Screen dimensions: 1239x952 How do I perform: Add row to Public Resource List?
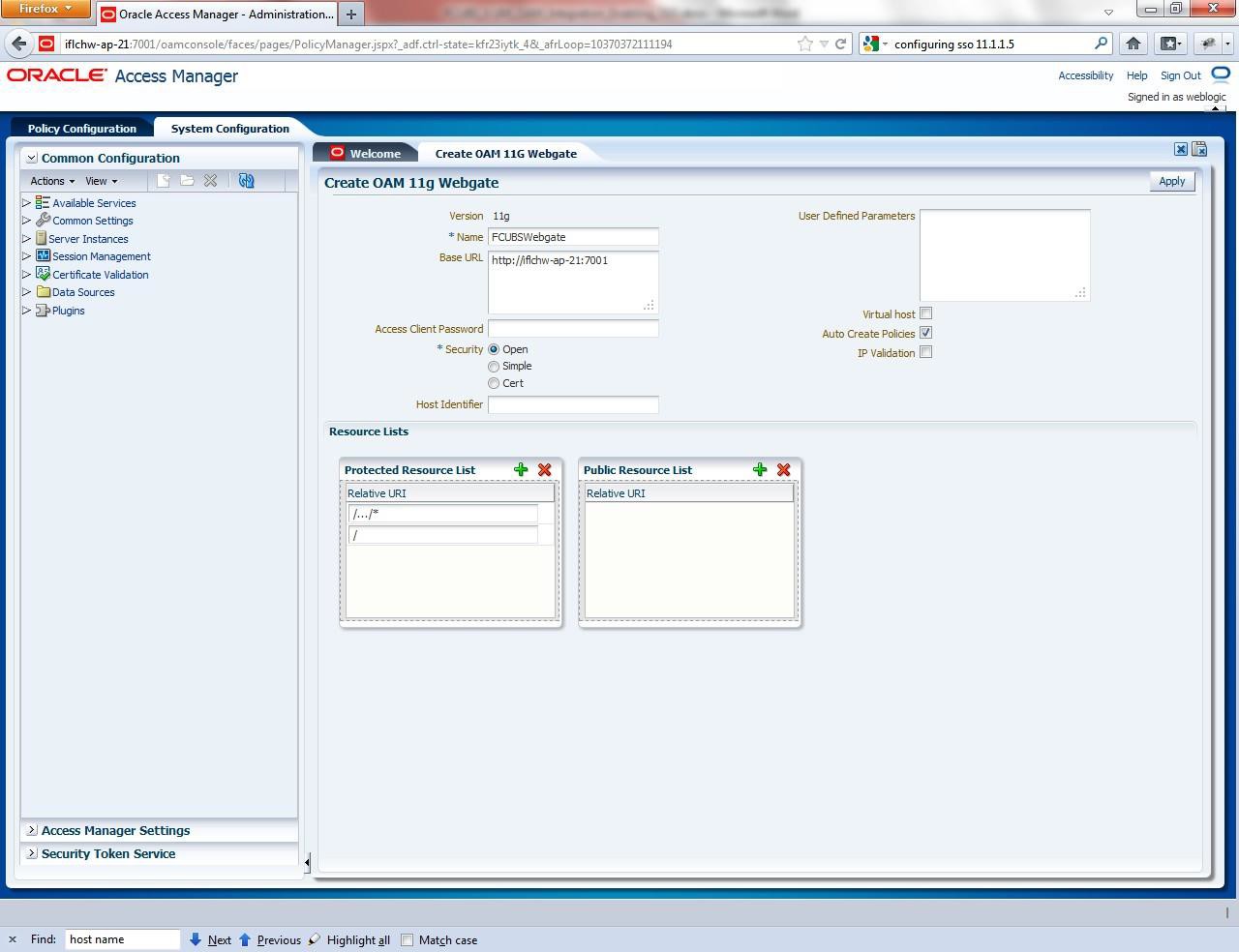pos(760,469)
